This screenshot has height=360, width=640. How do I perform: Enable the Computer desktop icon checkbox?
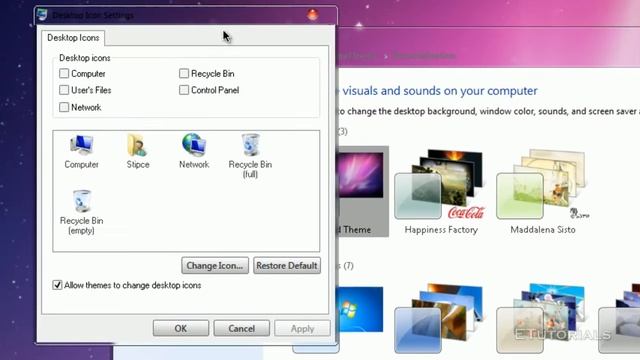pos(64,73)
